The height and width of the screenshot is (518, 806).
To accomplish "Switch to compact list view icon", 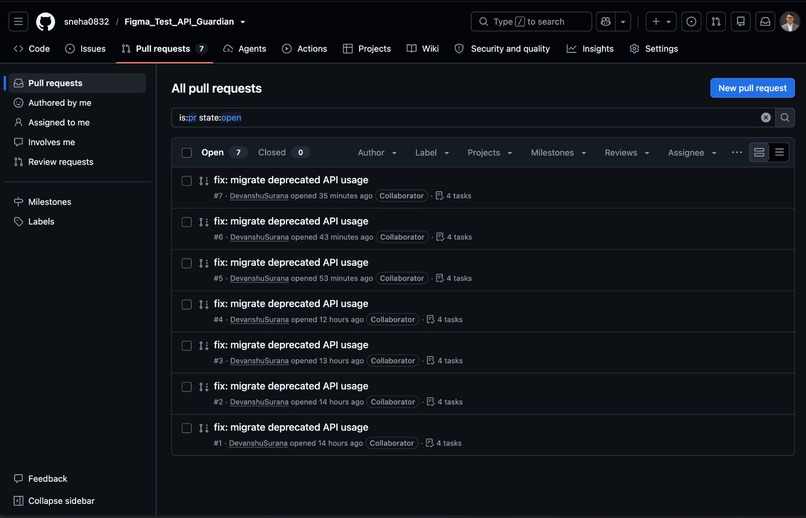I will tap(779, 153).
